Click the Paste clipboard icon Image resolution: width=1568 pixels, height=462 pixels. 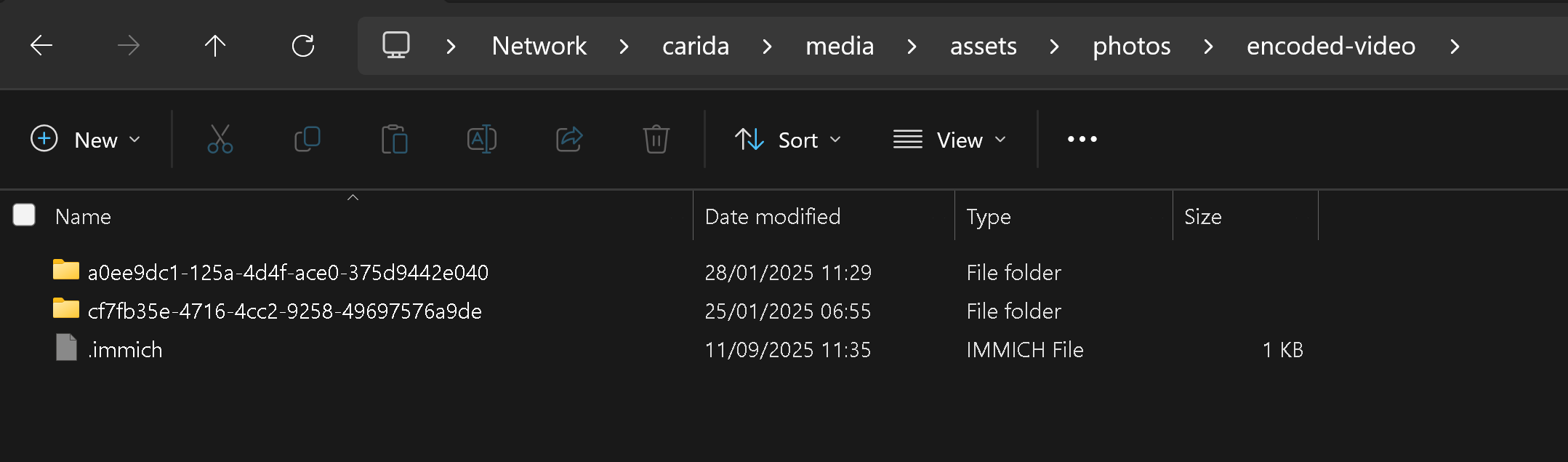click(394, 139)
